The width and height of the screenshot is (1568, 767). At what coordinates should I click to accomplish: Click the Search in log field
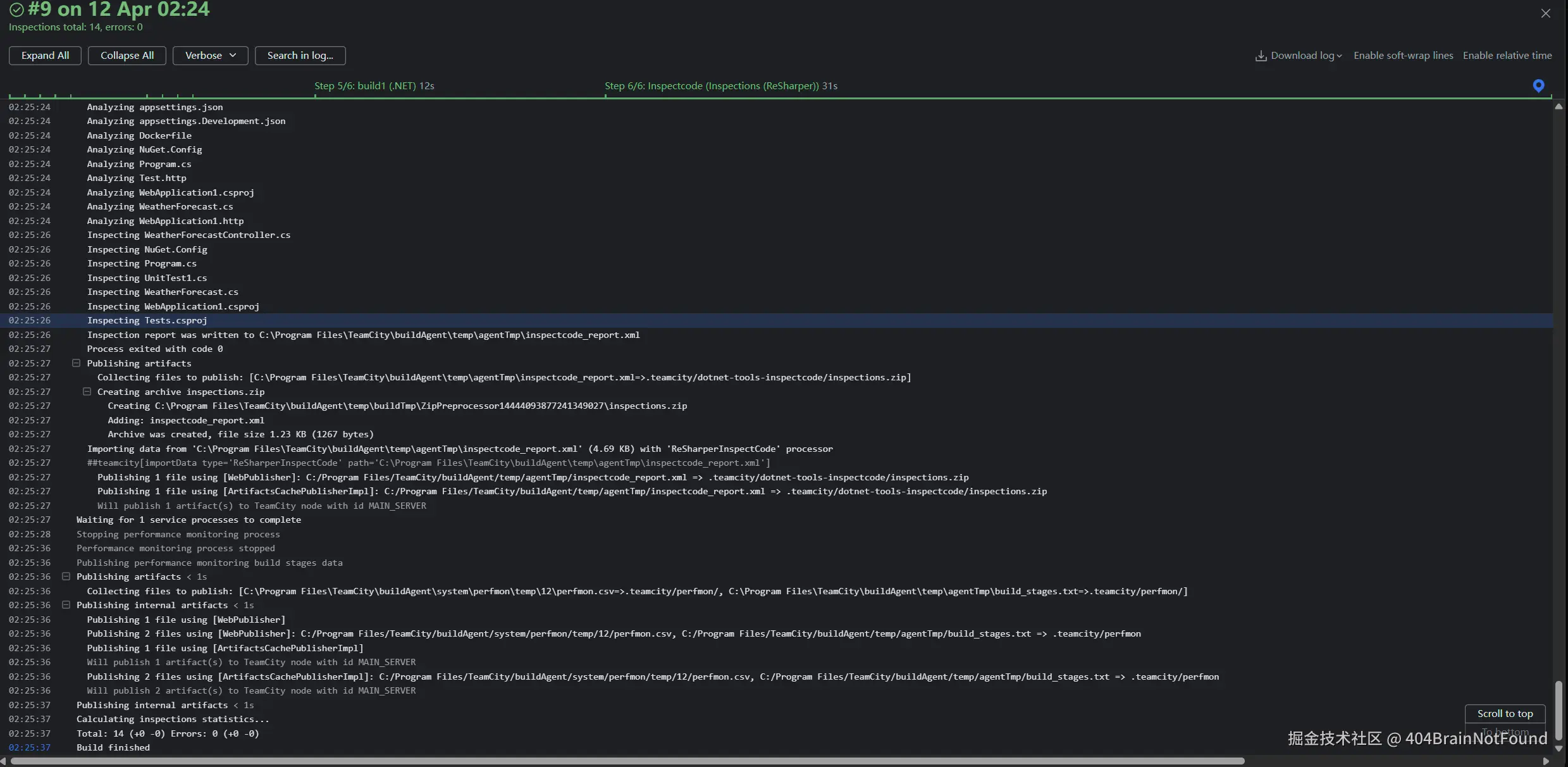pos(300,56)
